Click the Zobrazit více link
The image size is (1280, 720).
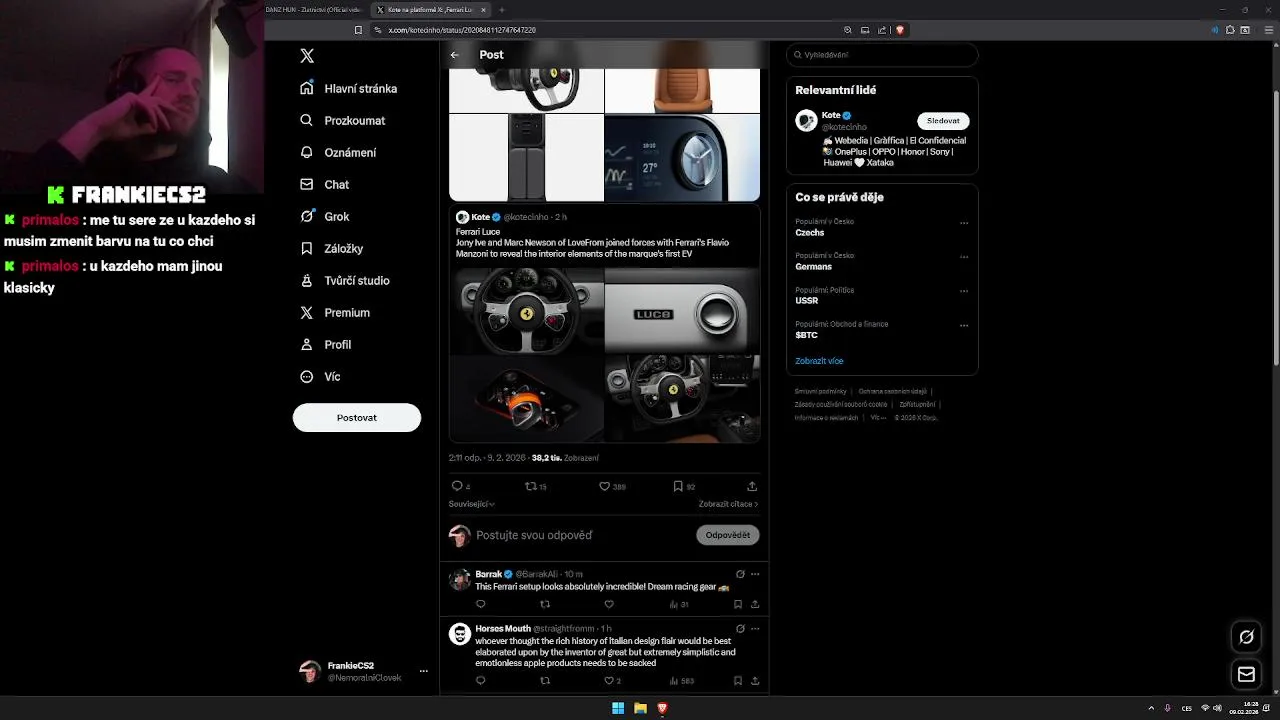point(819,361)
